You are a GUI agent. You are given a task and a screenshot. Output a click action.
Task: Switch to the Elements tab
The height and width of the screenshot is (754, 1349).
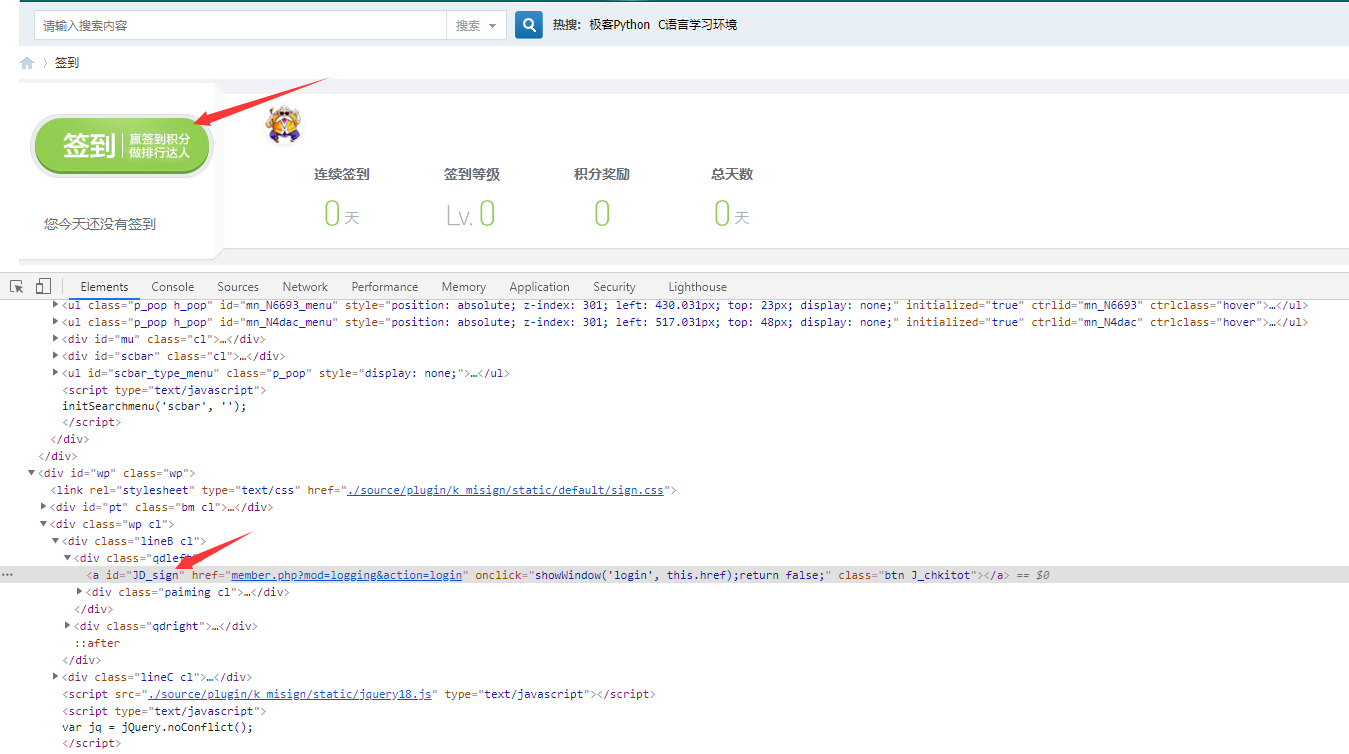coord(104,287)
